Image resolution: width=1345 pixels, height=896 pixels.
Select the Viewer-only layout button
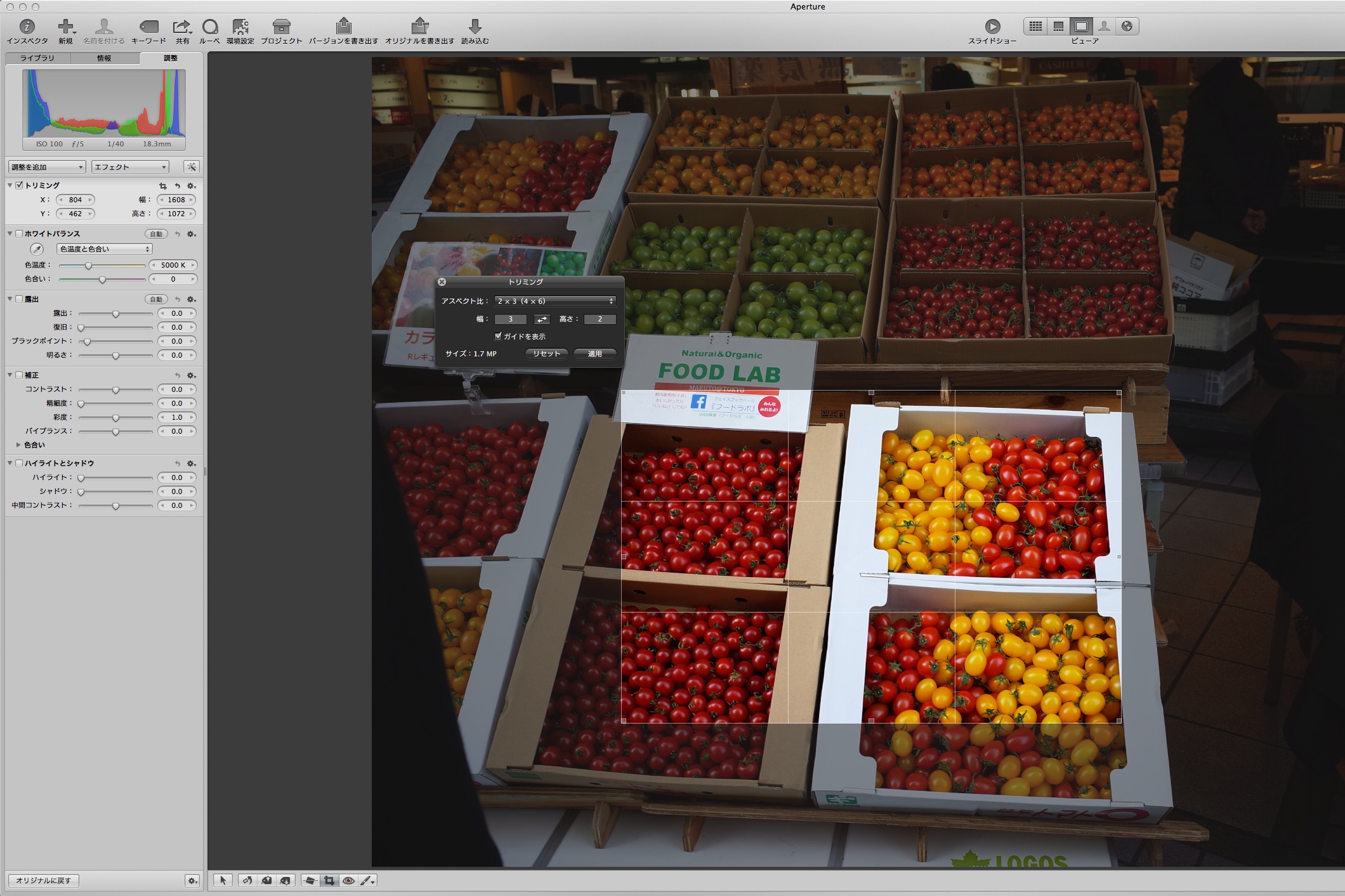pyautogui.click(x=1081, y=26)
